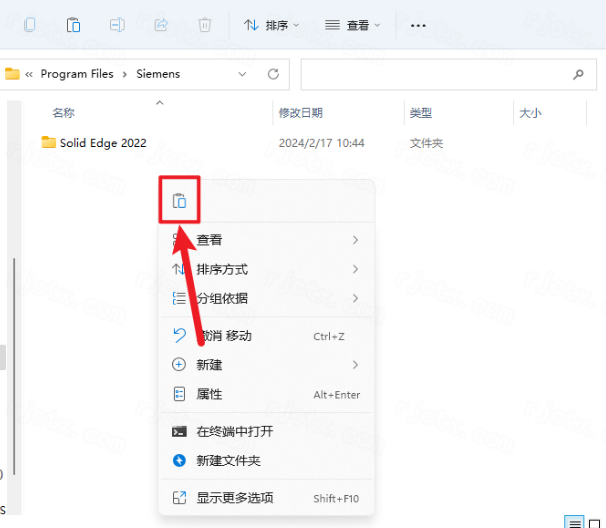Click the Share icon in the toolbar

pyautogui.click(x=161, y=24)
